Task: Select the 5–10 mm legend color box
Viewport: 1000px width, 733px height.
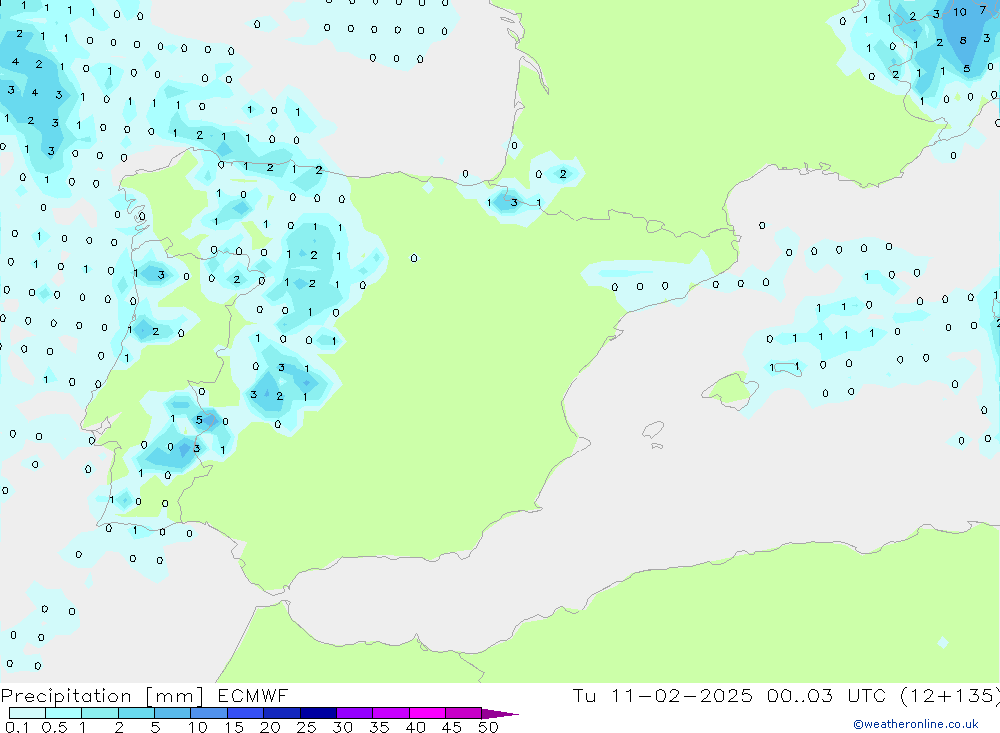Action: point(172,713)
